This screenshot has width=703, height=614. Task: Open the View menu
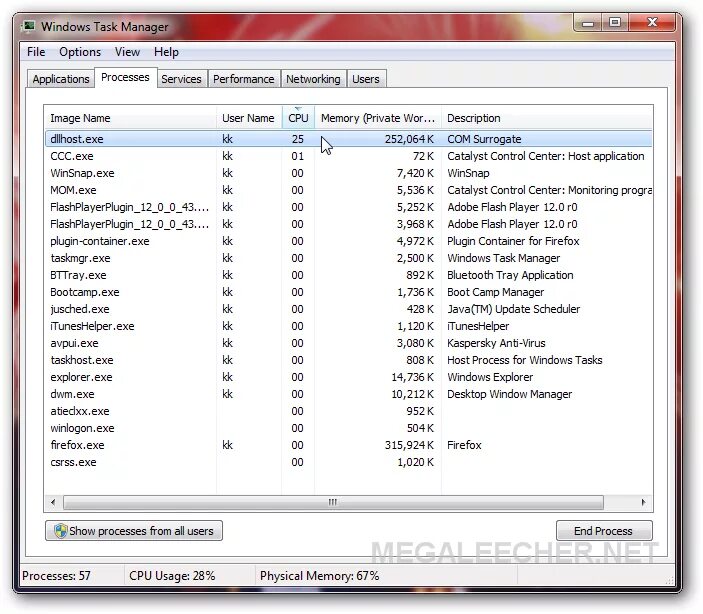(x=127, y=52)
